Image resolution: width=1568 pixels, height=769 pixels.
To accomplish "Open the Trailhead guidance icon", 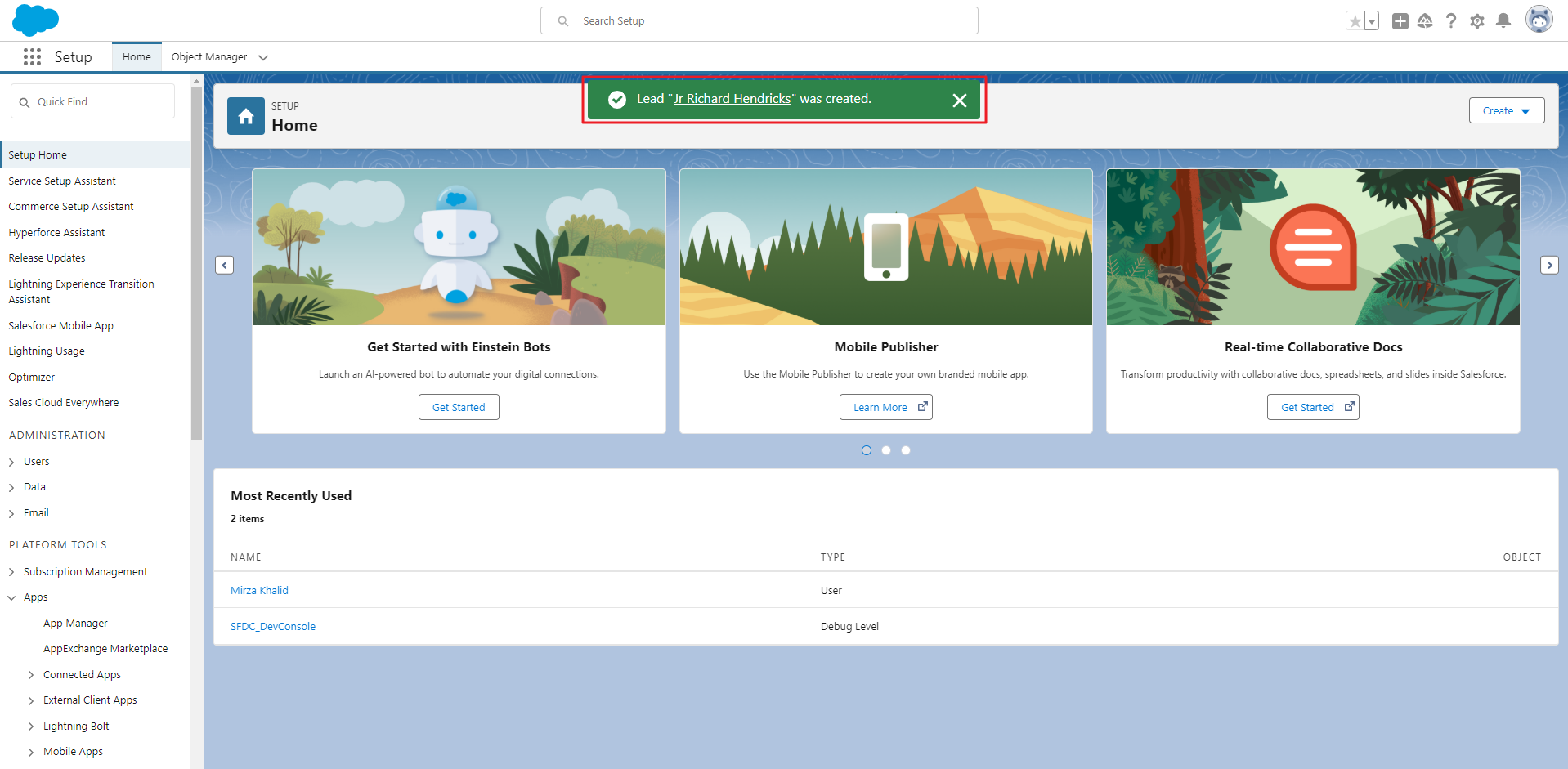I will (x=1425, y=21).
